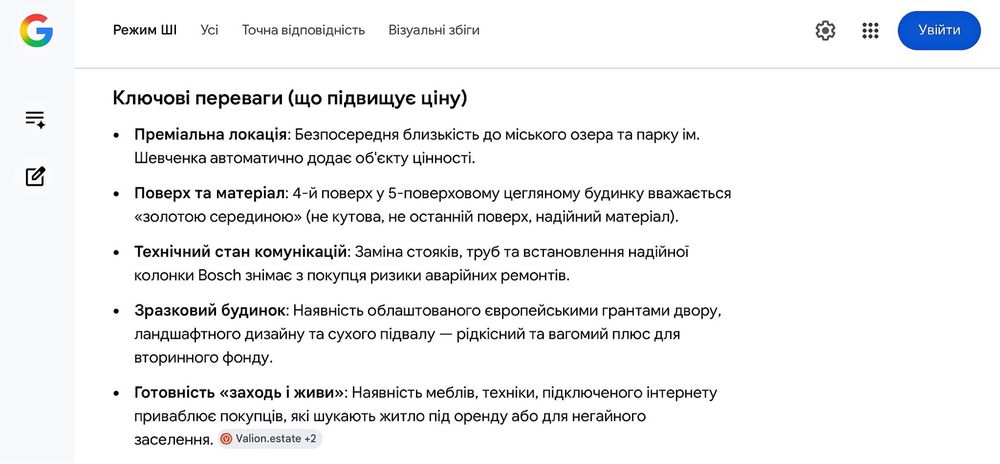The image size is (1000, 464).
Task: Click the Готовність «заходь і живи» text
Action: click(240, 392)
